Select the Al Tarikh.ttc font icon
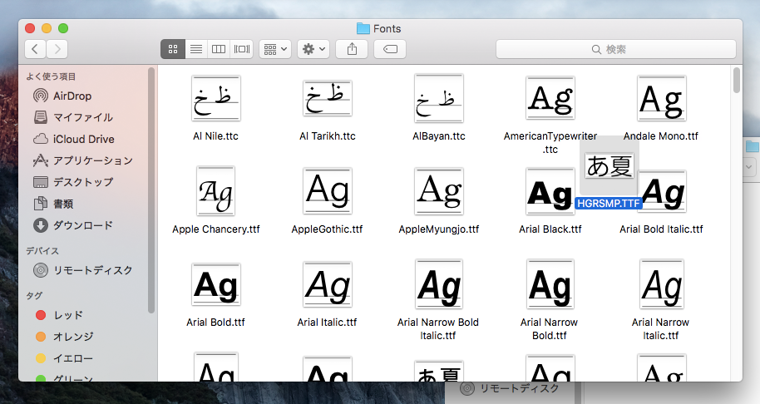The image size is (760, 404). tap(327, 99)
